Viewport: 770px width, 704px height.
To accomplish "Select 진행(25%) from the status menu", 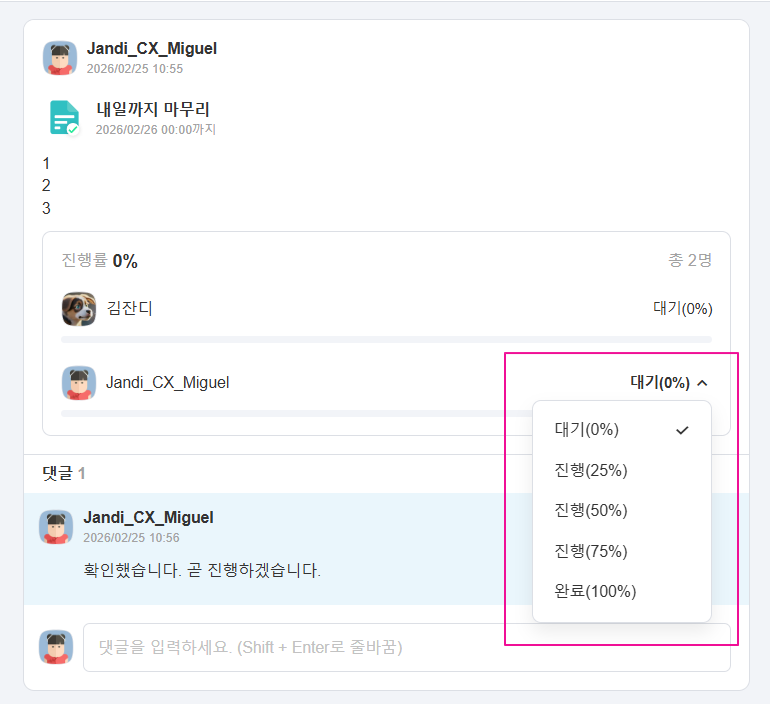I will point(591,470).
